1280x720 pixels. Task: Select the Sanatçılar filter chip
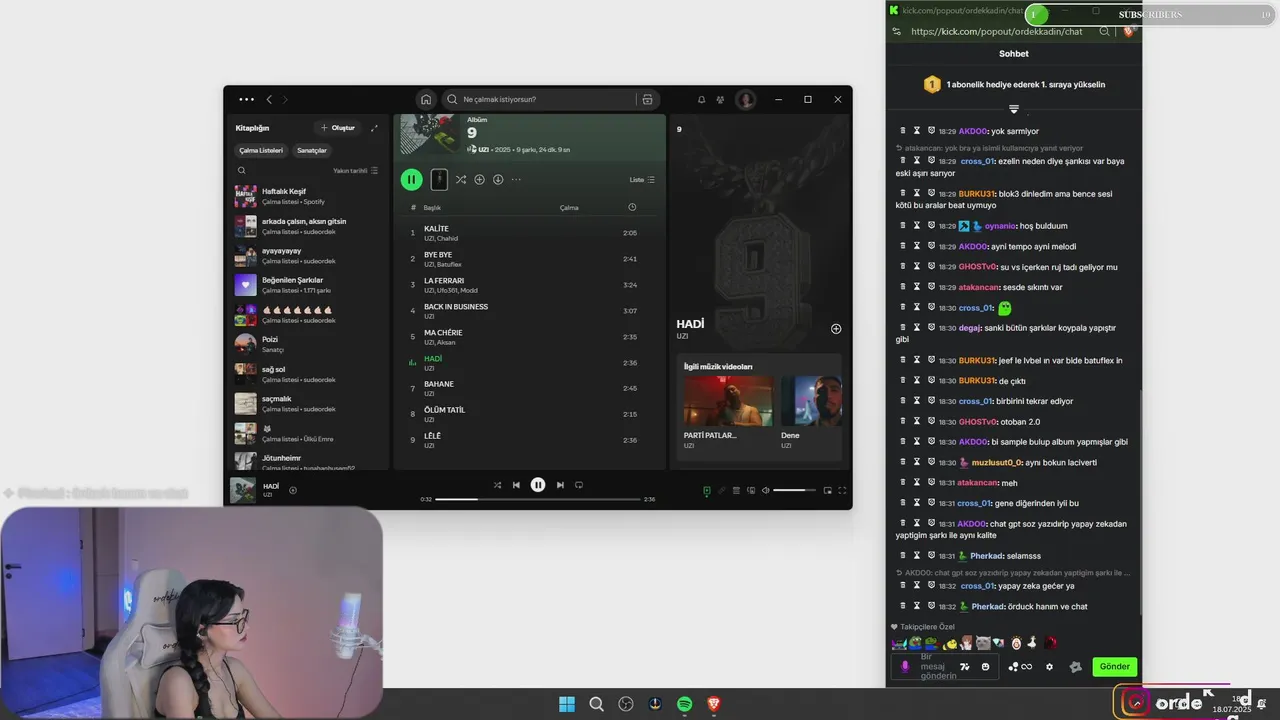312,150
